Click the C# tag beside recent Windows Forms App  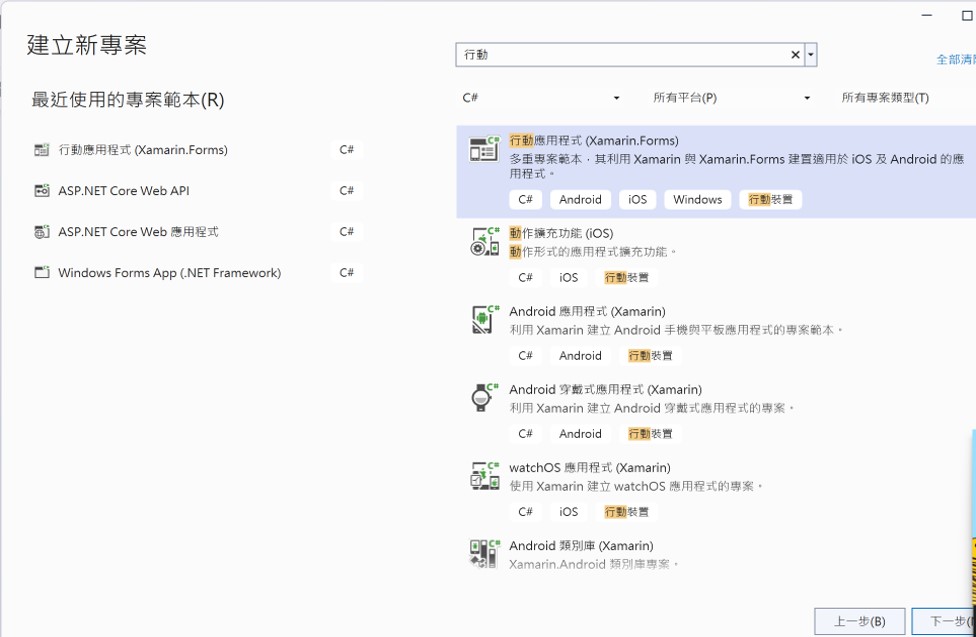click(x=346, y=273)
